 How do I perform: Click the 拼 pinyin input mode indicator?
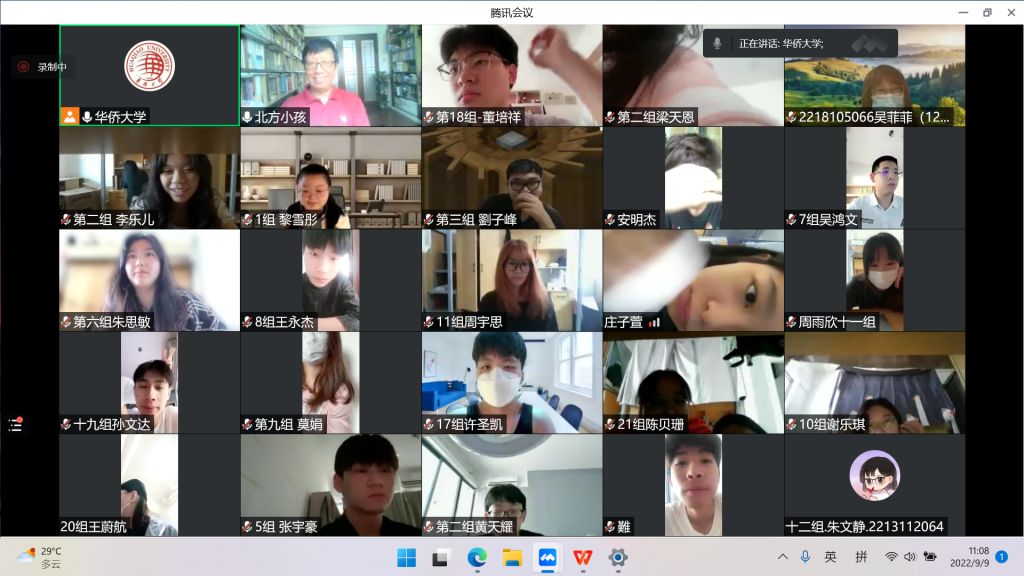click(x=860, y=557)
